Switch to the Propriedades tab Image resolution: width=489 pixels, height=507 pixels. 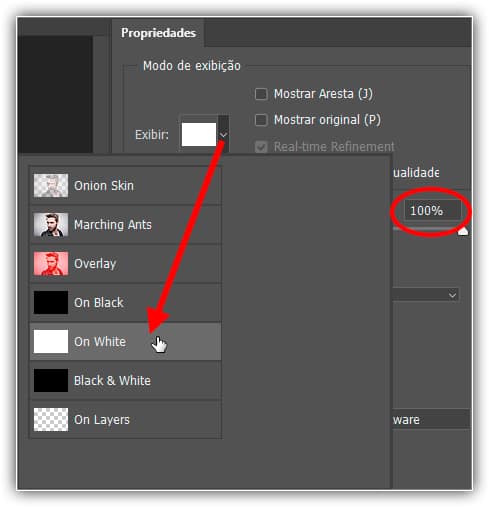[158, 33]
